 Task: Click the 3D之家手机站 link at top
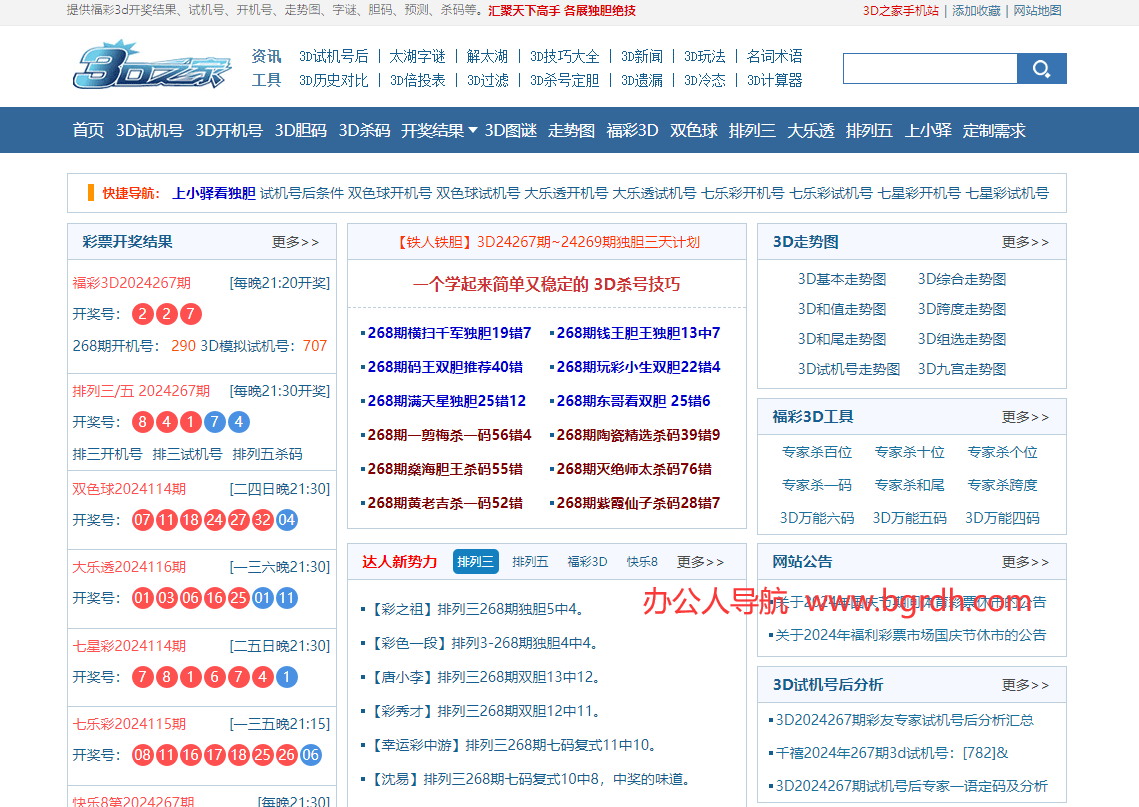901,11
